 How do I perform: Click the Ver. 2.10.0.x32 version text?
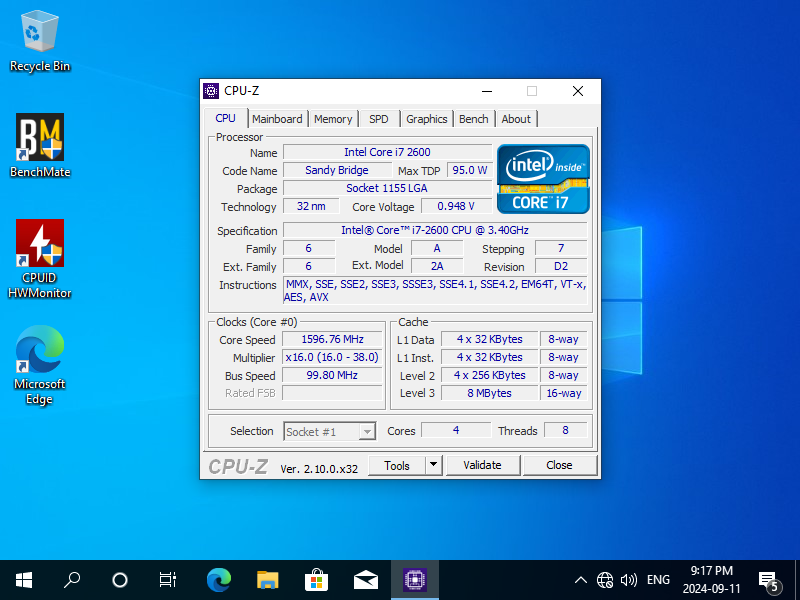(319, 469)
